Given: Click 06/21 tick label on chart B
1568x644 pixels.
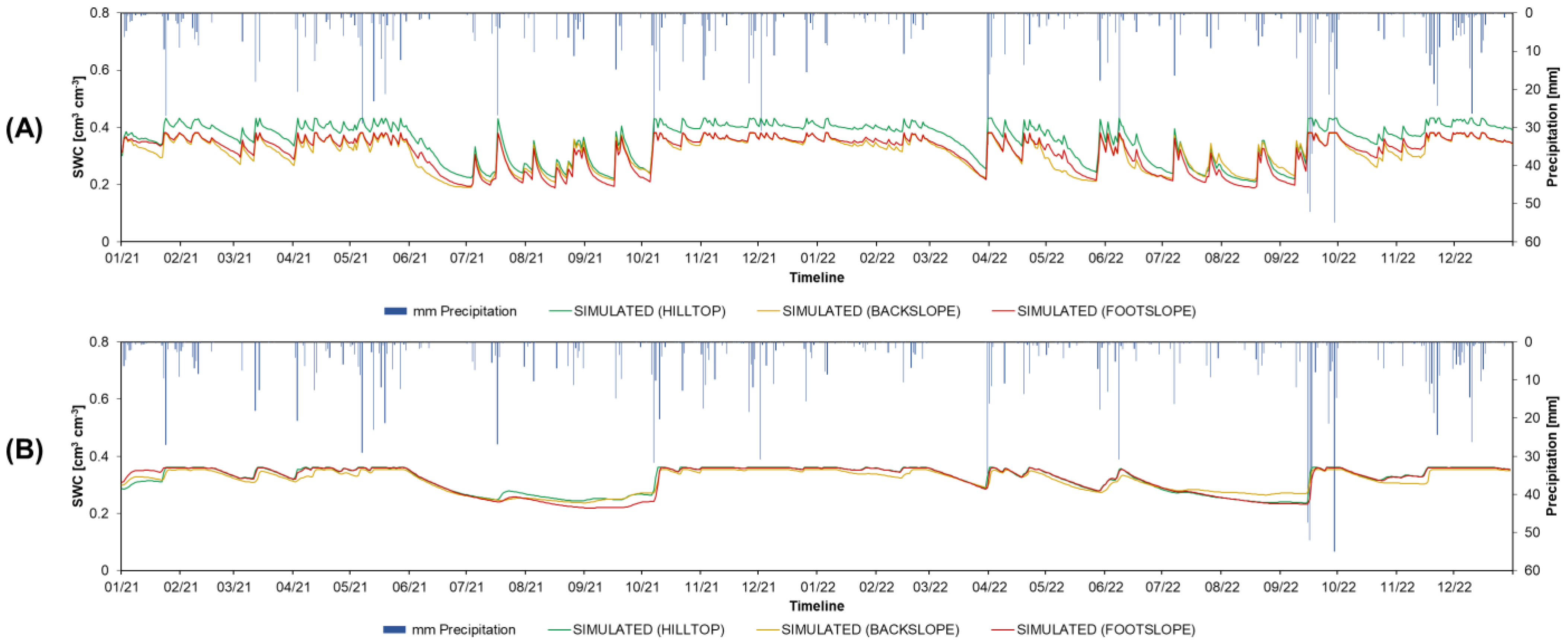Looking at the screenshot, I should click(409, 587).
